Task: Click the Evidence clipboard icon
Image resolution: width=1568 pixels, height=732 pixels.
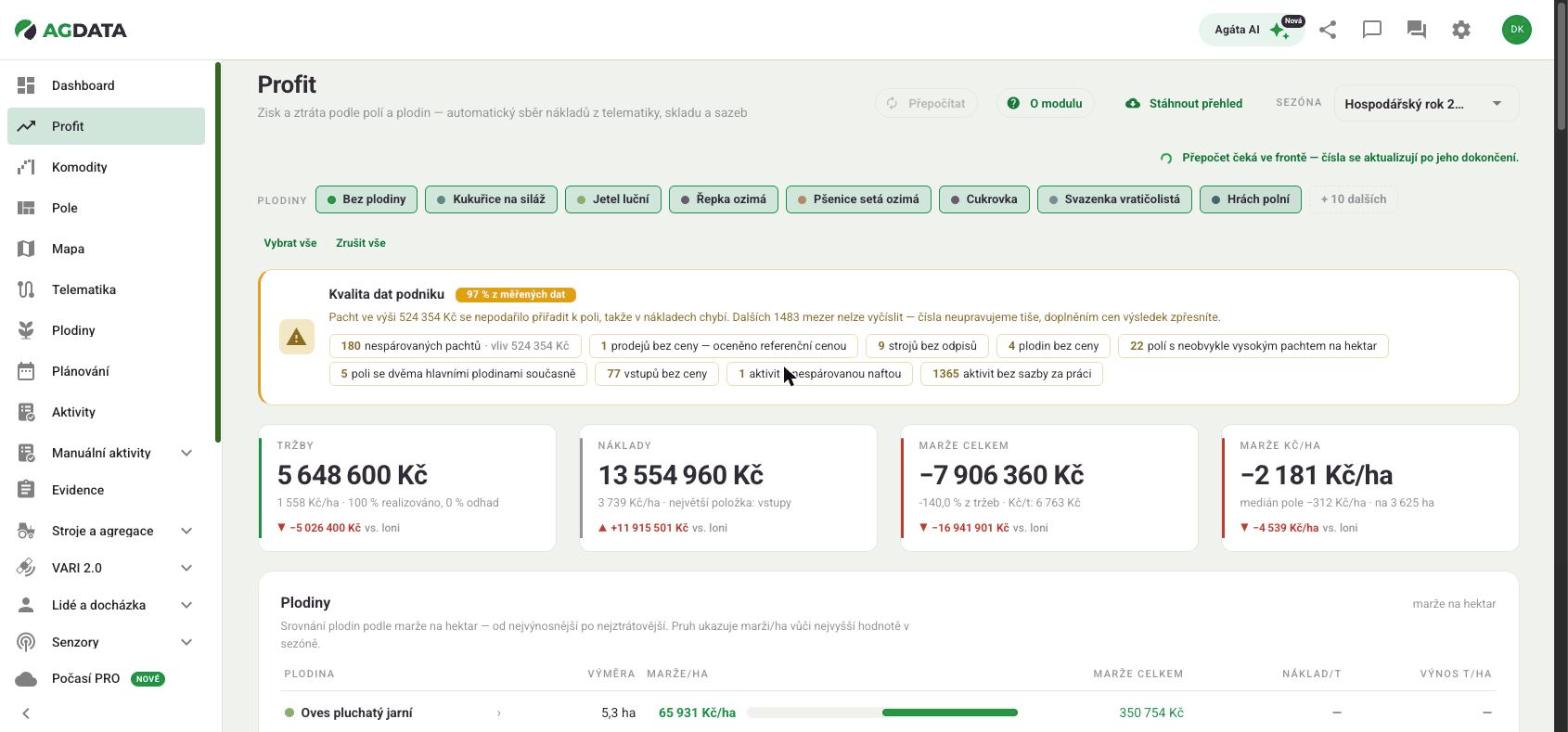Action: point(27,490)
